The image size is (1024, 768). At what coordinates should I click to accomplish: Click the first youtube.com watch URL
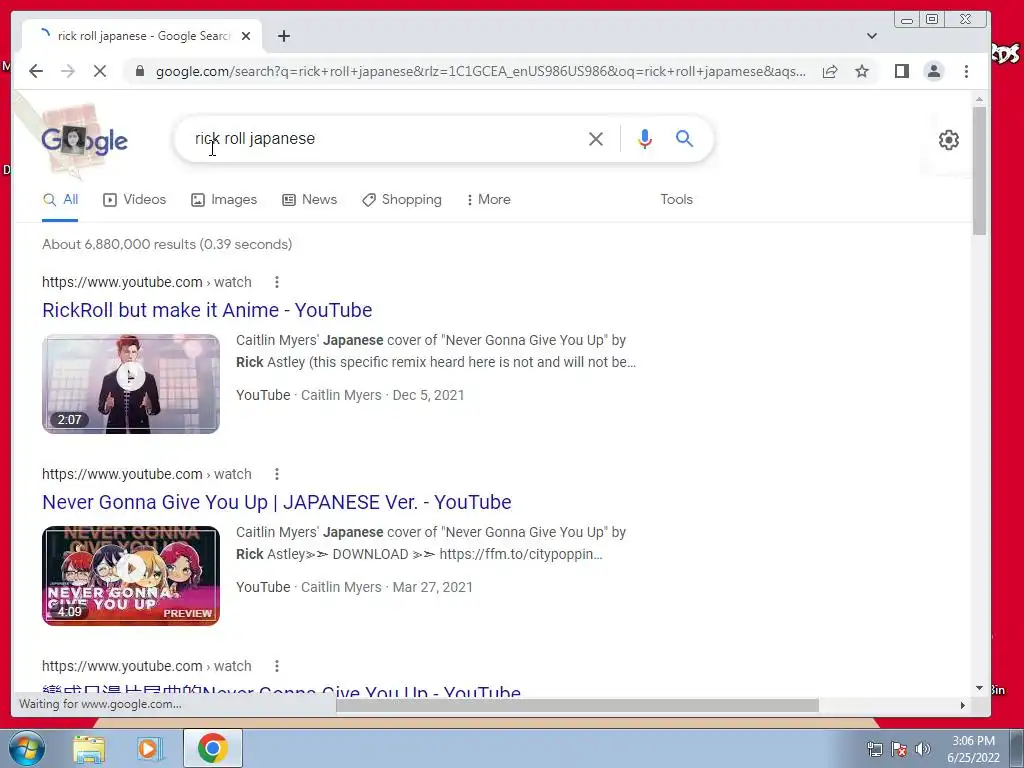147,282
